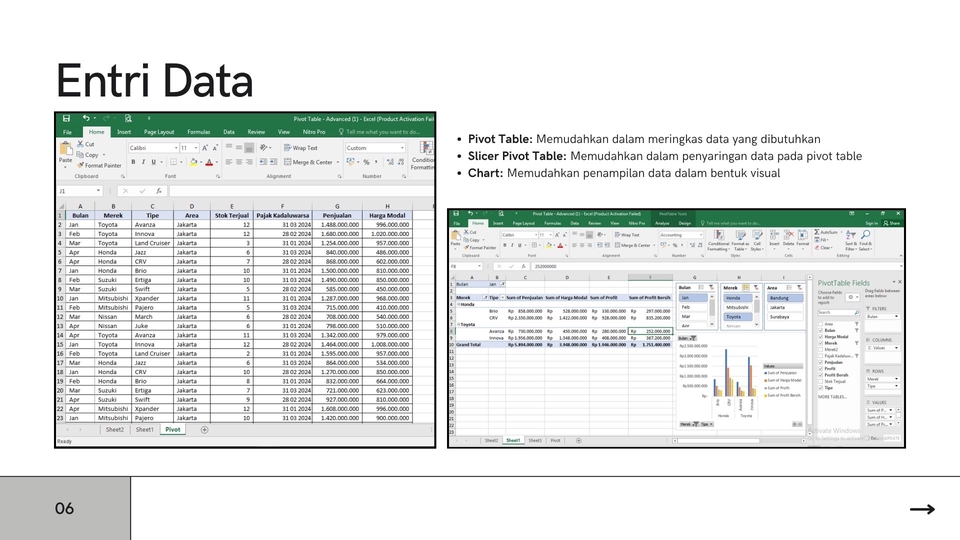This screenshot has height=540, width=960.
Task: Uncheck Harga Modal field checkbox
Action: [820, 337]
